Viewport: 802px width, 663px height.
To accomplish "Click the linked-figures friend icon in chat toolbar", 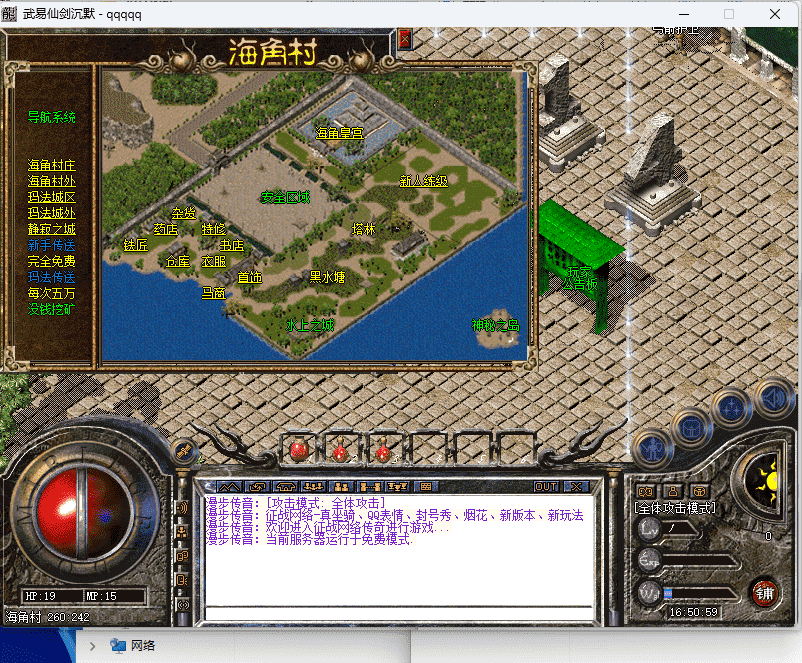I will click(370, 487).
